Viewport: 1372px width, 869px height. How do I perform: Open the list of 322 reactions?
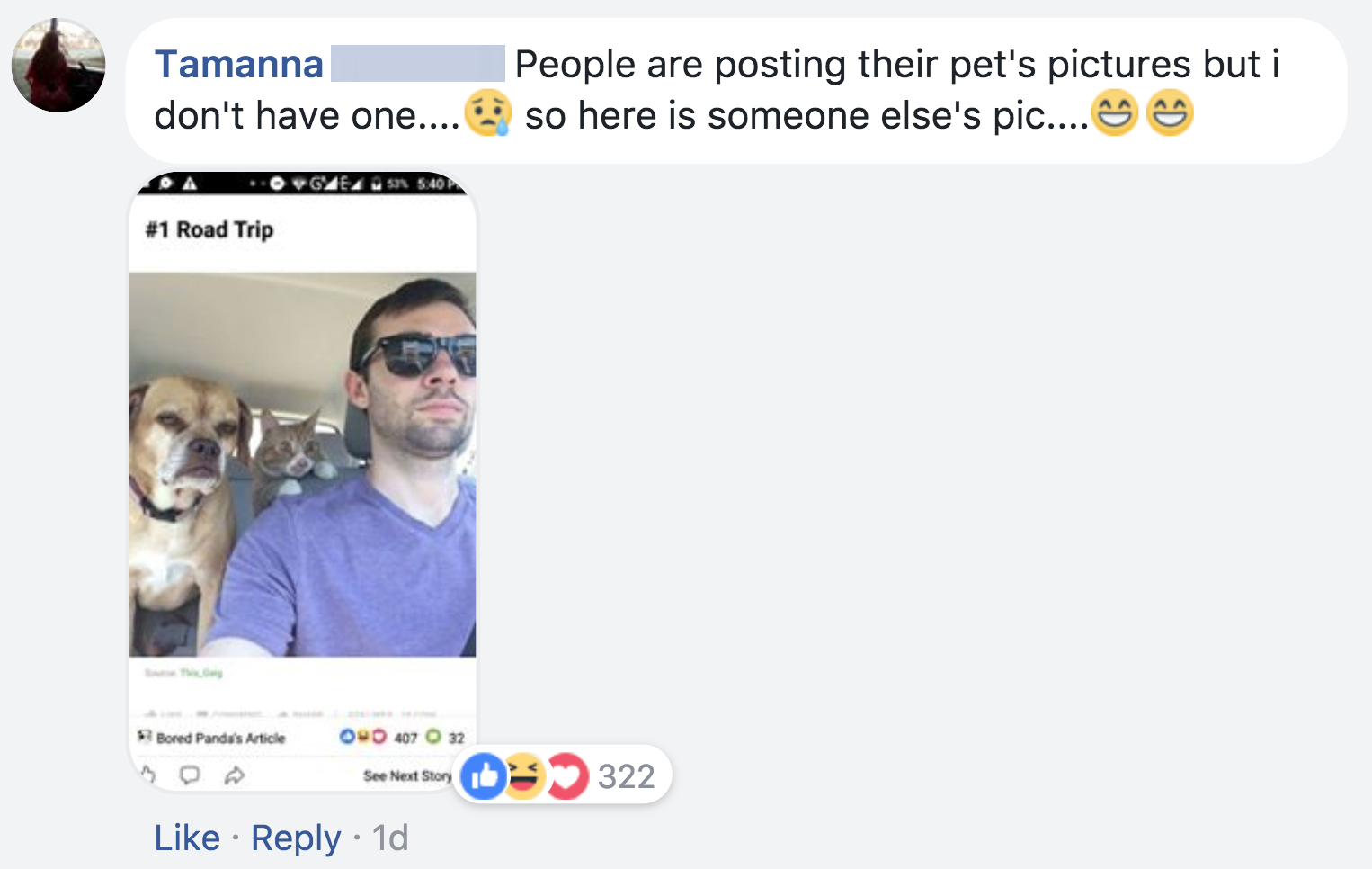pos(627,776)
